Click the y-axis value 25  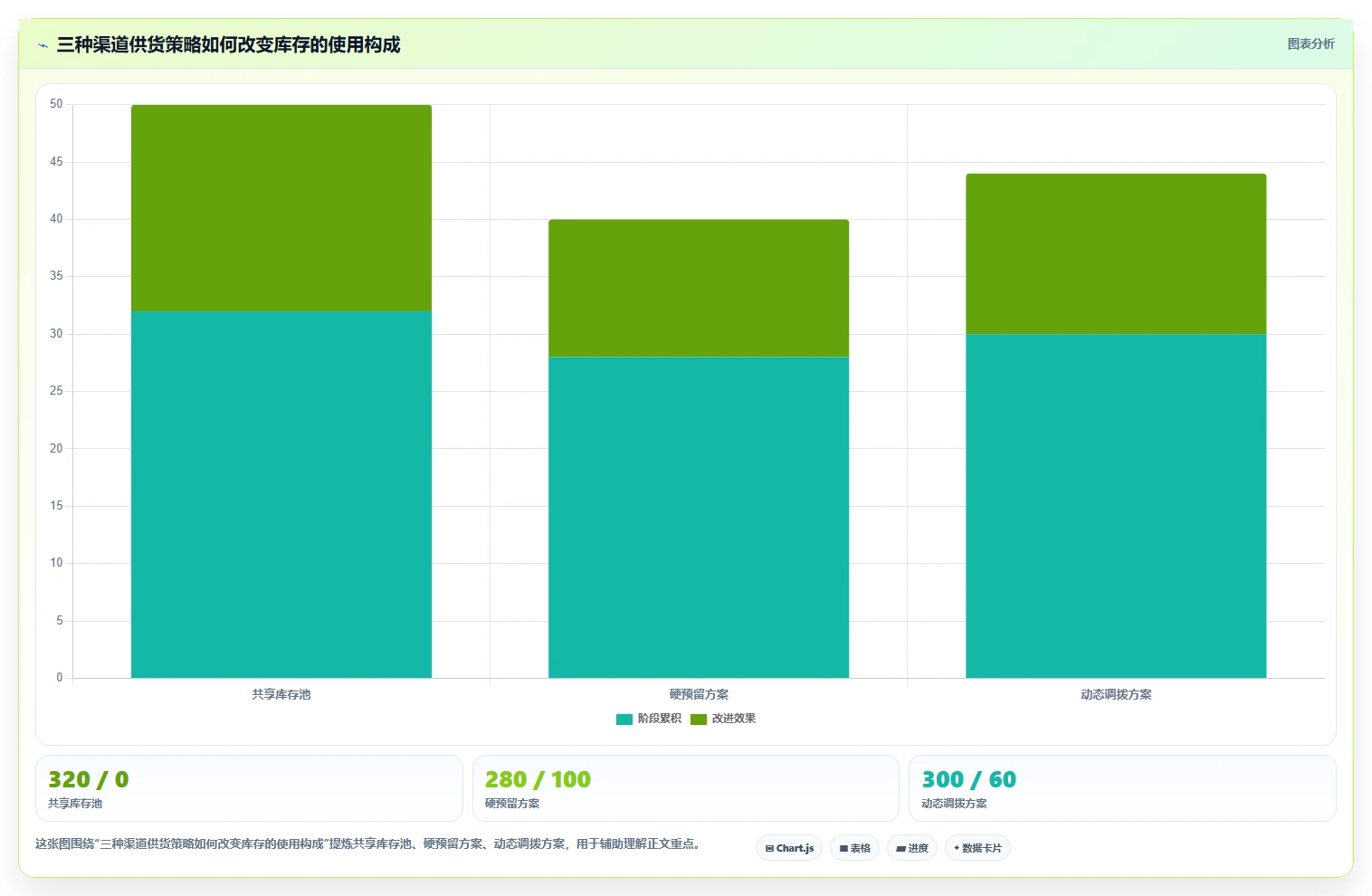(x=56, y=391)
